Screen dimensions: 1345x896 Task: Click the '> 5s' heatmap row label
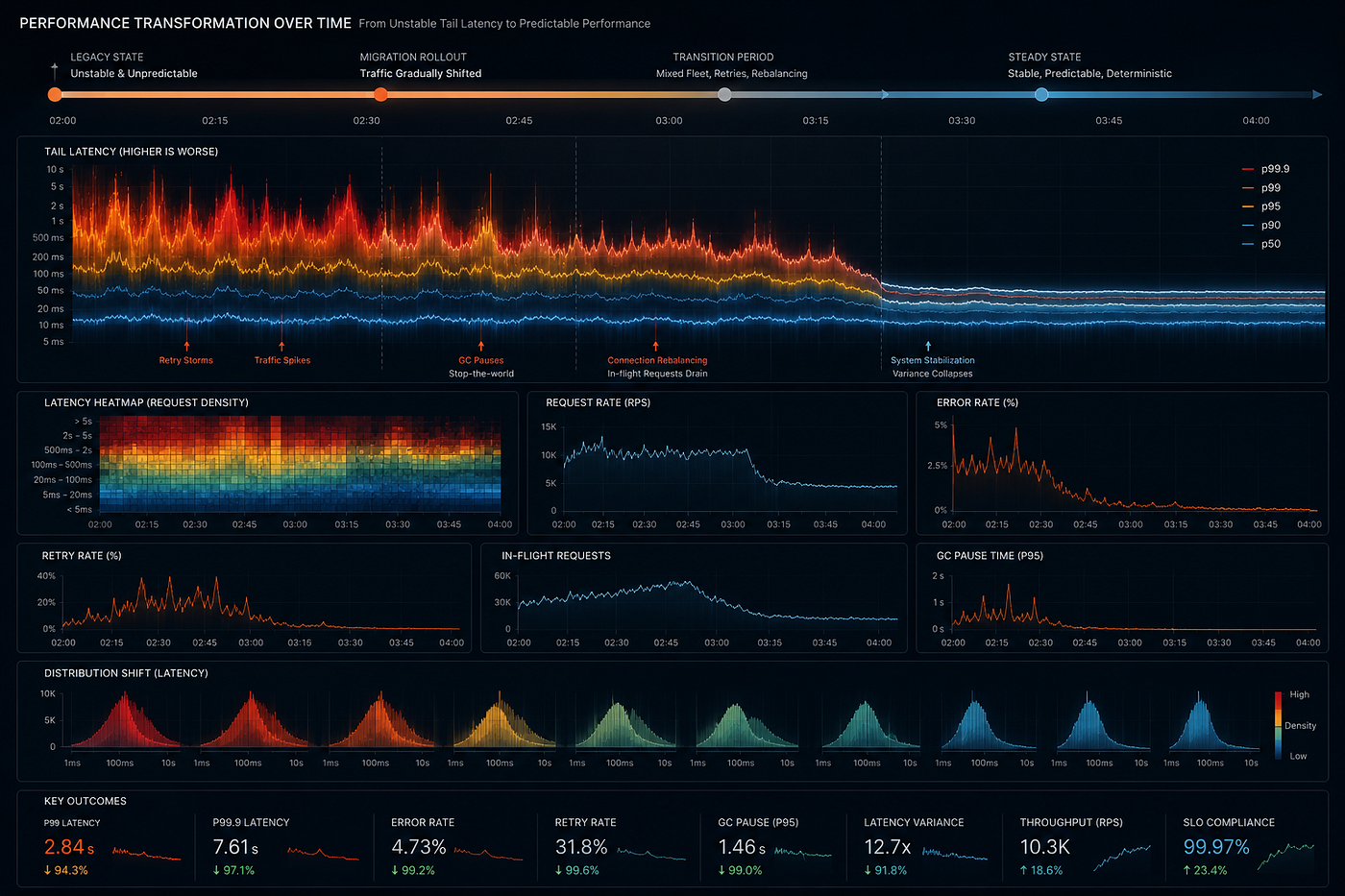coord(83,421)
